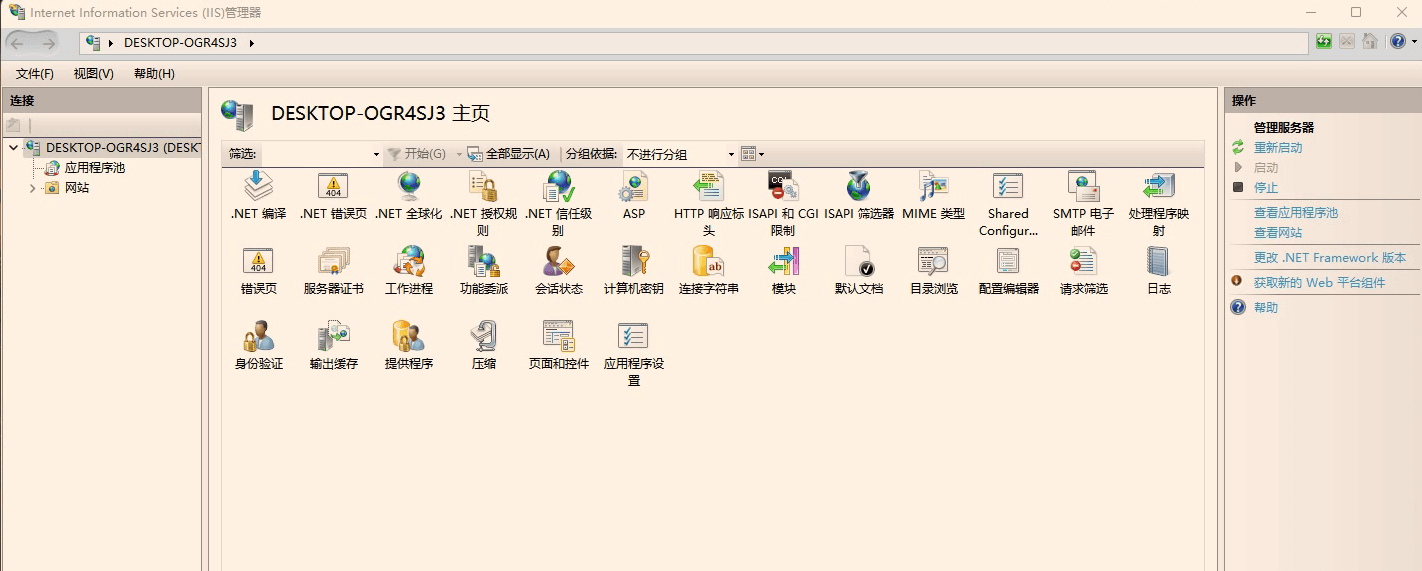Open the 处理程序映射 feature

1158,204
